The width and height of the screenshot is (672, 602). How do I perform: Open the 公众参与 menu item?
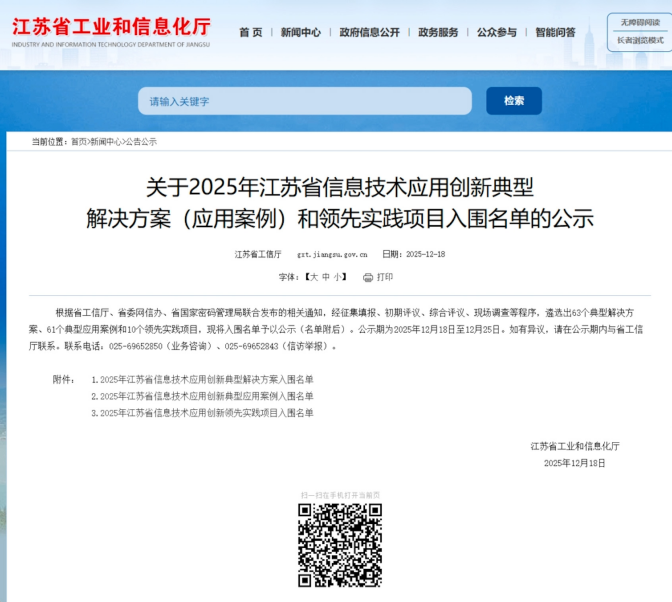[x=497, y=33]
